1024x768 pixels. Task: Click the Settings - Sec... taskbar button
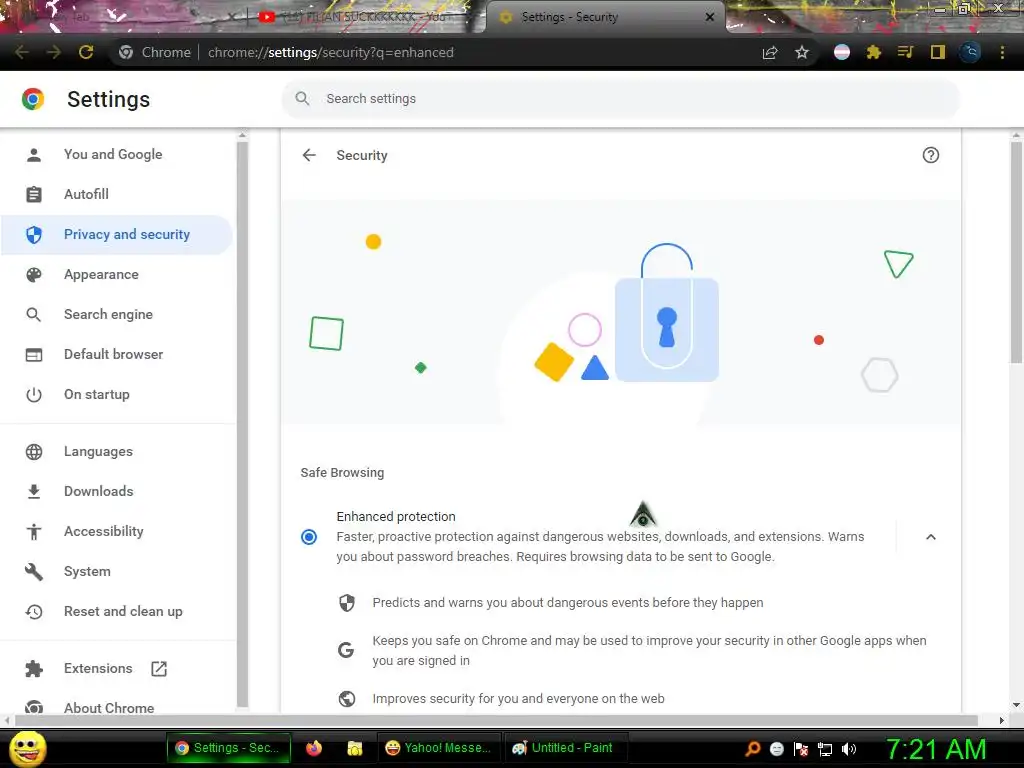tap(229, 748)
